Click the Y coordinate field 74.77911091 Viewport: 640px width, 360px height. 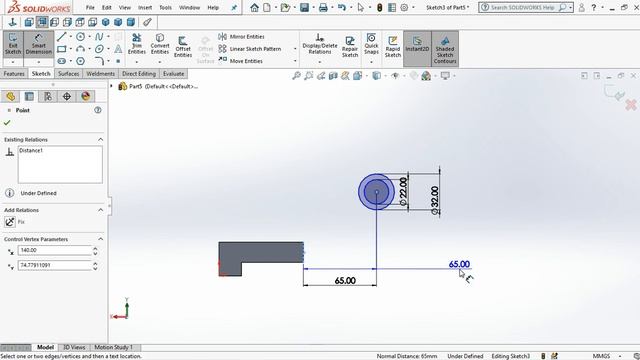tap(55, 265)
